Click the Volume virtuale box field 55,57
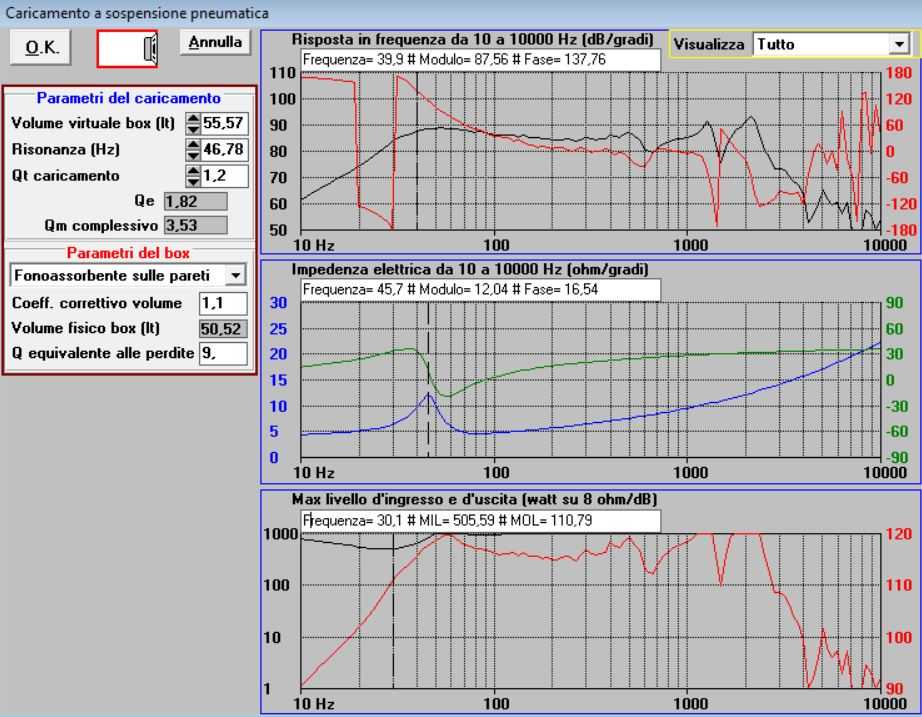This screenshot has width=922, height=717. pos(225,124)
